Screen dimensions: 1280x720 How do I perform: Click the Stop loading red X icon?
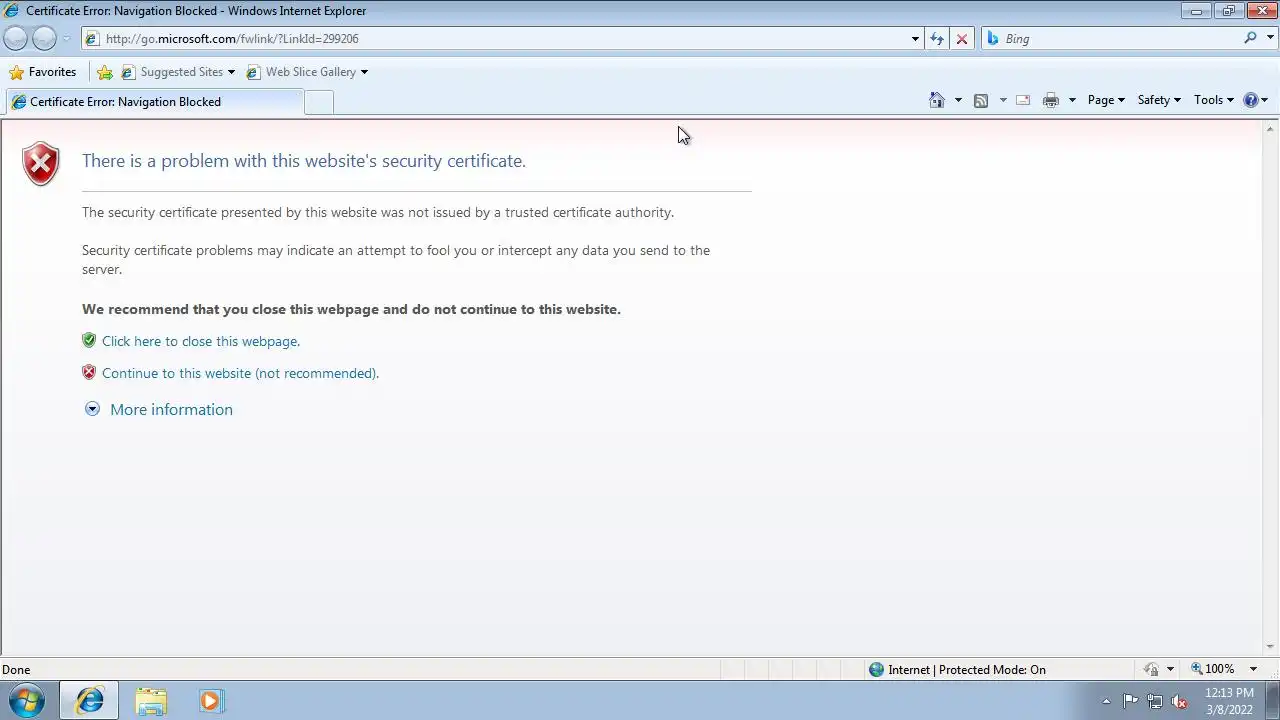pos(962,39)
